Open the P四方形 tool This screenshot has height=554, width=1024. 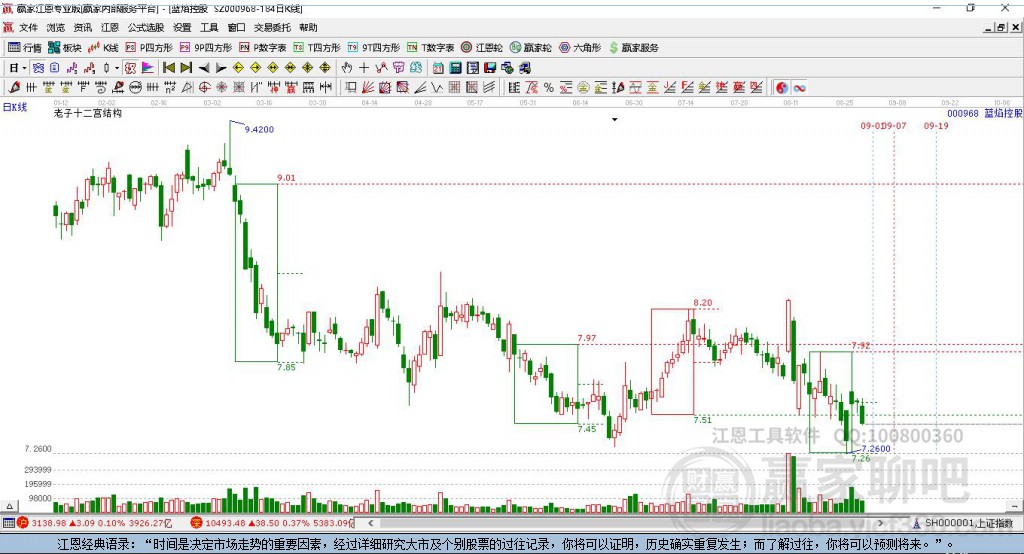149,48
